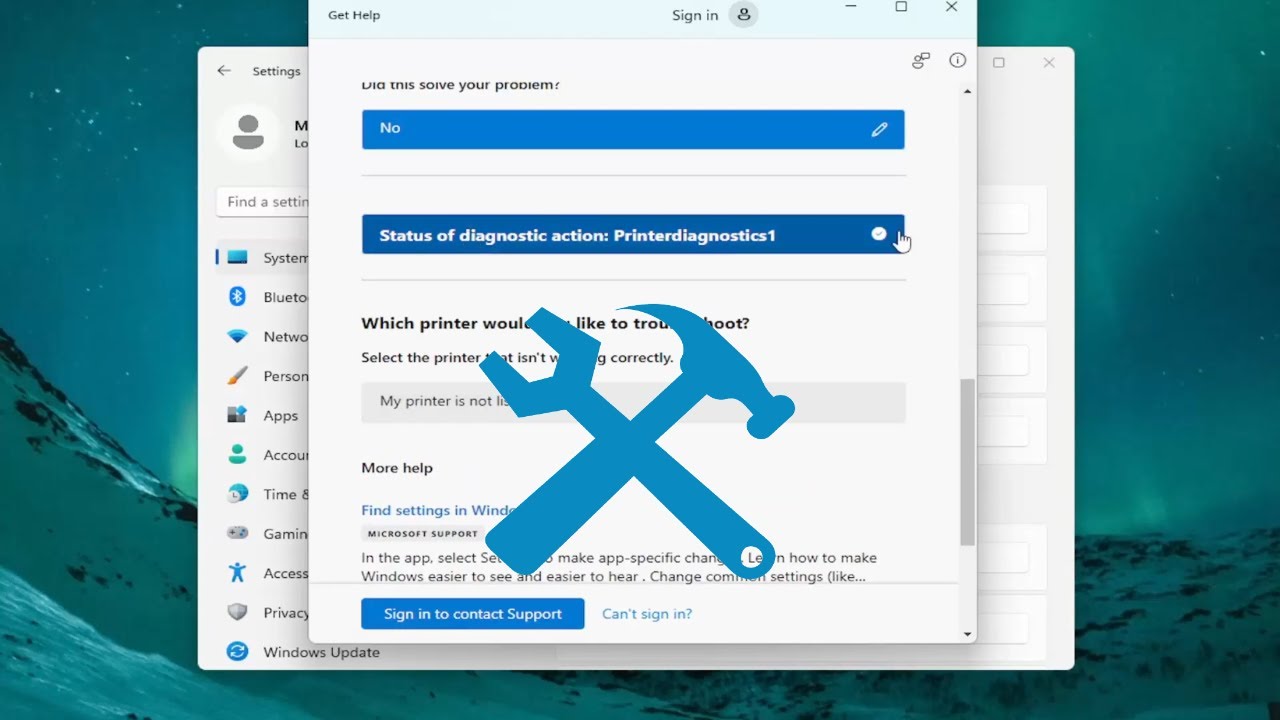This screenshot has width=1280, height=720.
Task: Select the Time & language clock icon
Action: (x=237, y=494)
